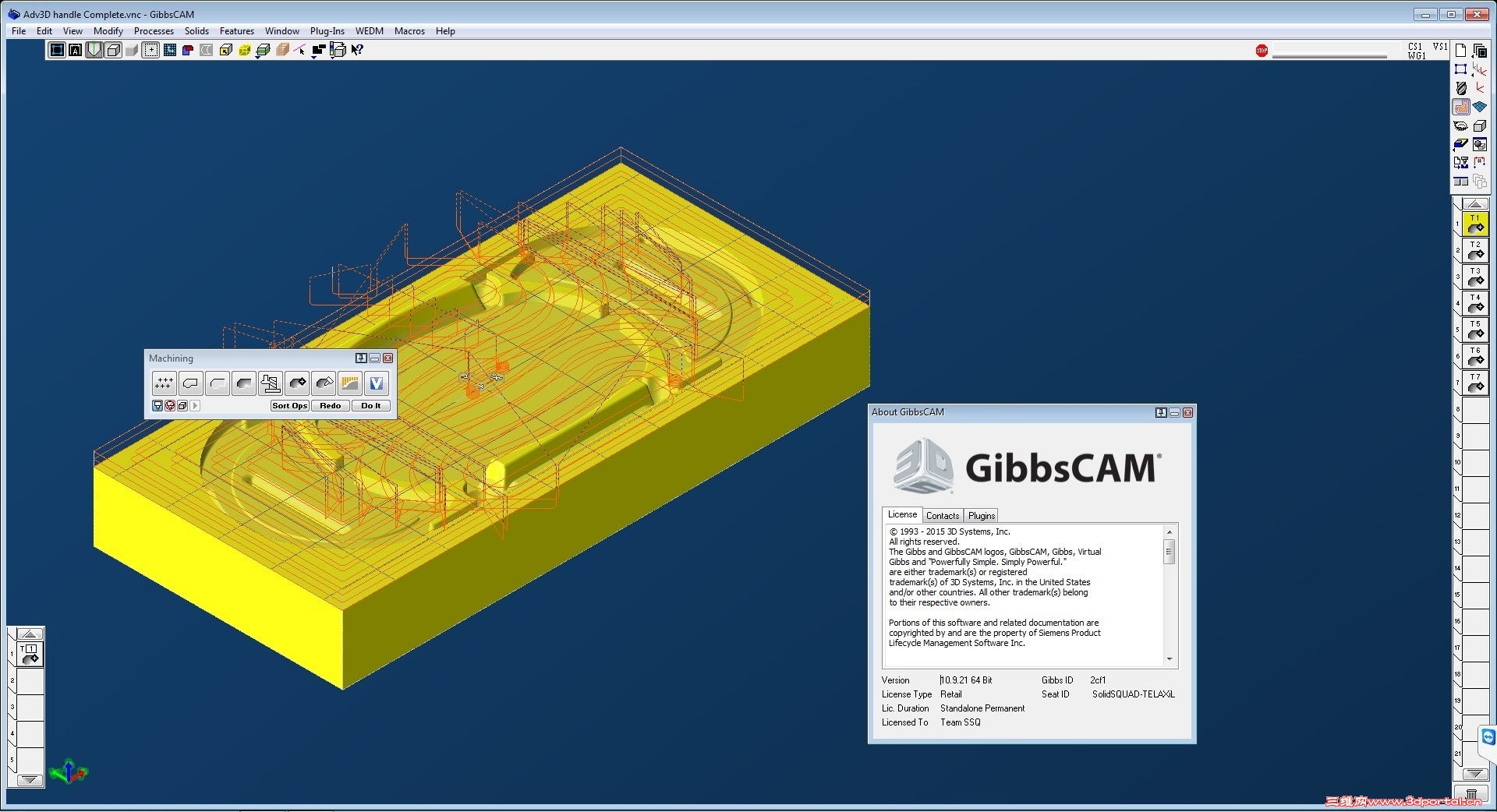Toggle the blue machine icon in Machining palette

point(157,406)
